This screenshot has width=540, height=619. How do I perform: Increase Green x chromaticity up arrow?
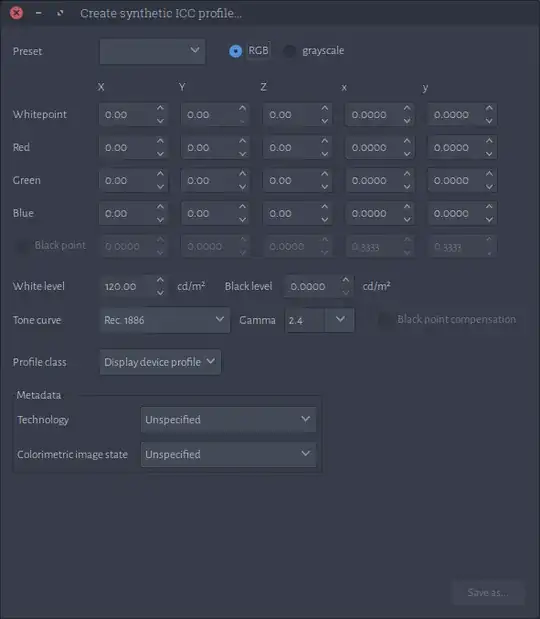tap(407, 174)
